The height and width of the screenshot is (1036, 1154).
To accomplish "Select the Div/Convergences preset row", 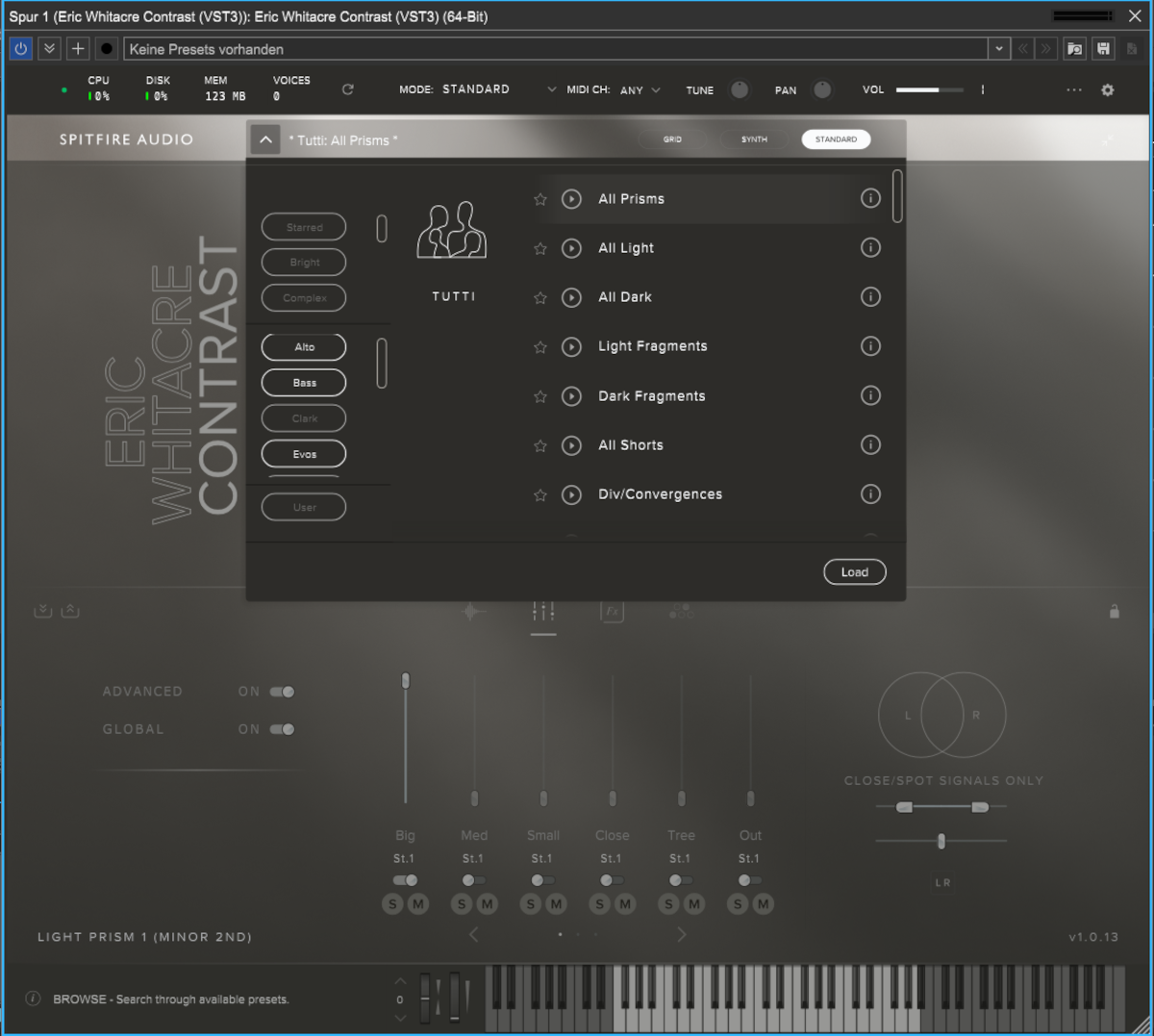I will pyautogui.click(x=707, y=494).
